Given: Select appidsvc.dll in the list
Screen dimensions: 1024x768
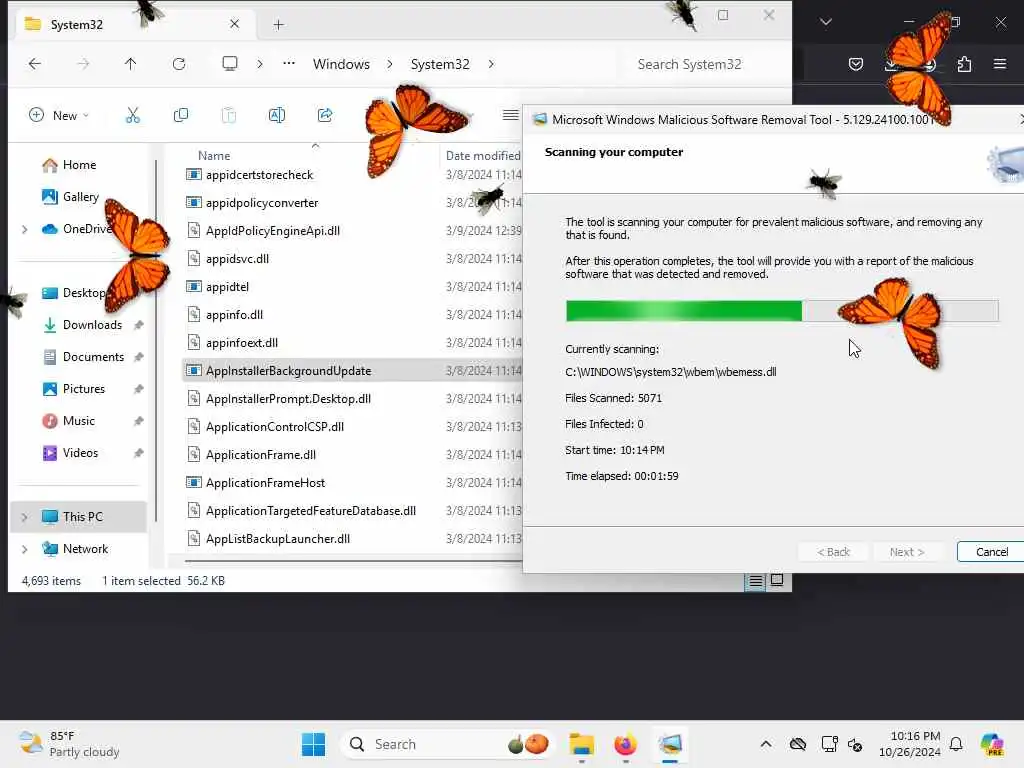Looking at the screenshot, I should coord(237,259).
